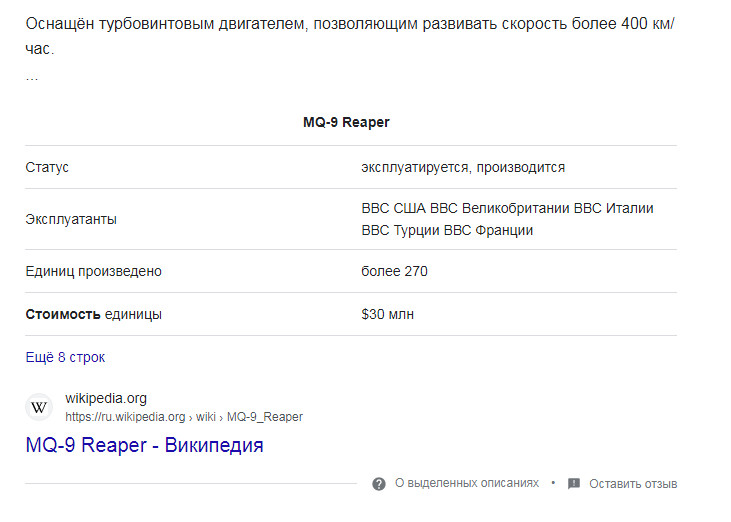
Task: Click the 'Стоимость единицы' row label
Action: point(94,315)
